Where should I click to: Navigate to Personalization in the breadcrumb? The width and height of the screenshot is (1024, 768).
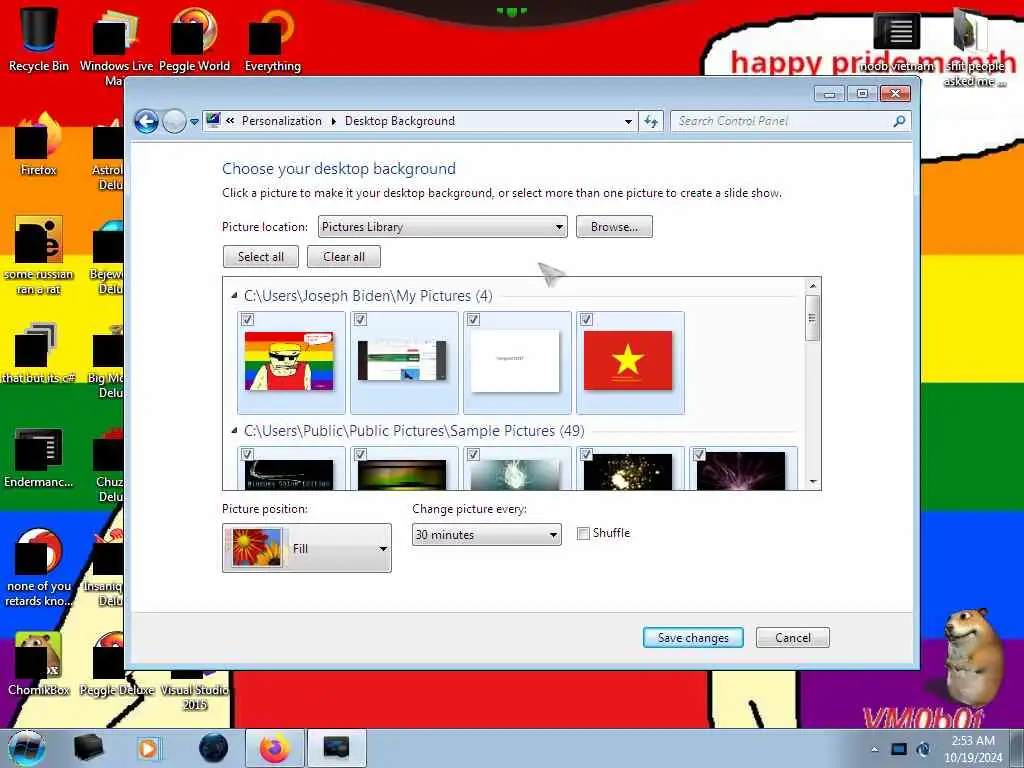[281, 121]
